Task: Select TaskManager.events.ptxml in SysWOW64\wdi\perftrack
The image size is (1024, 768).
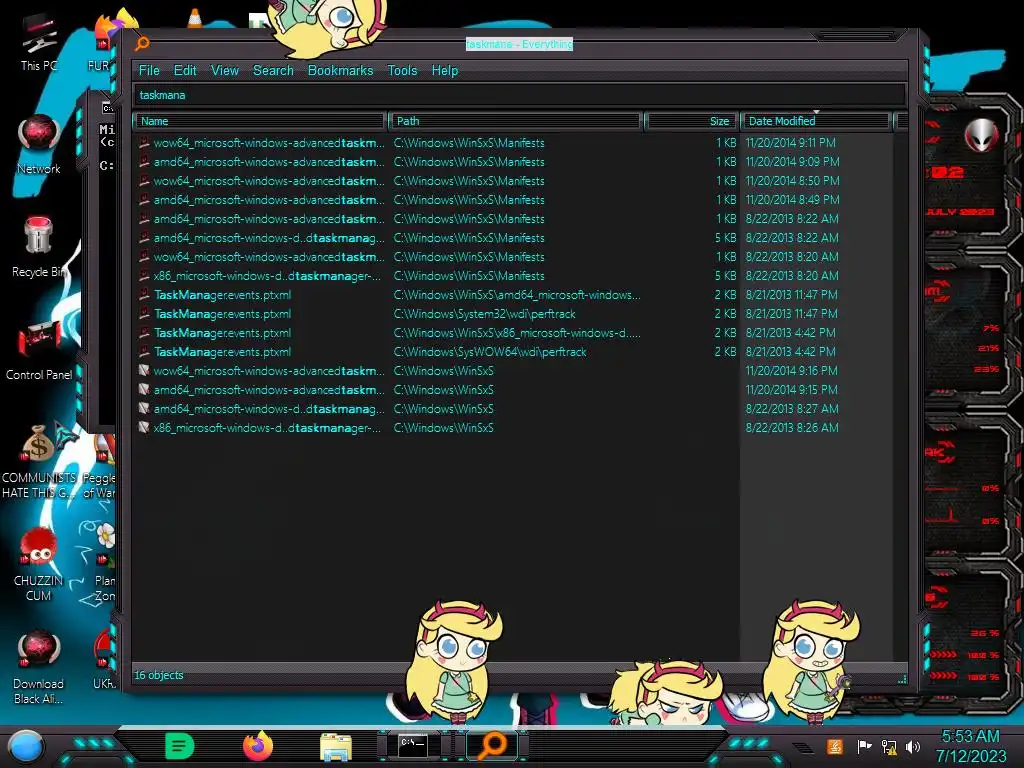Action: [513, 352]
